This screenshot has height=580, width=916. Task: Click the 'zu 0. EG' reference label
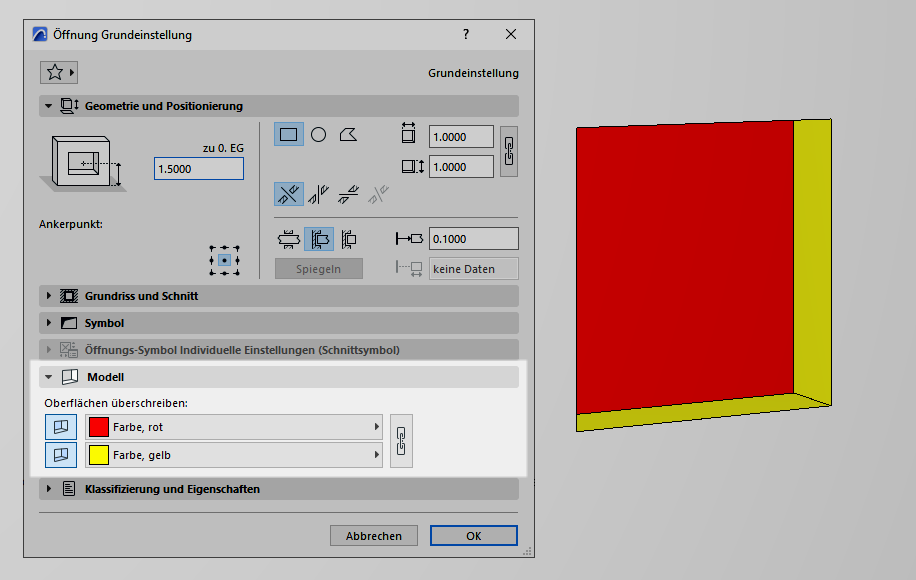(223, 148)
